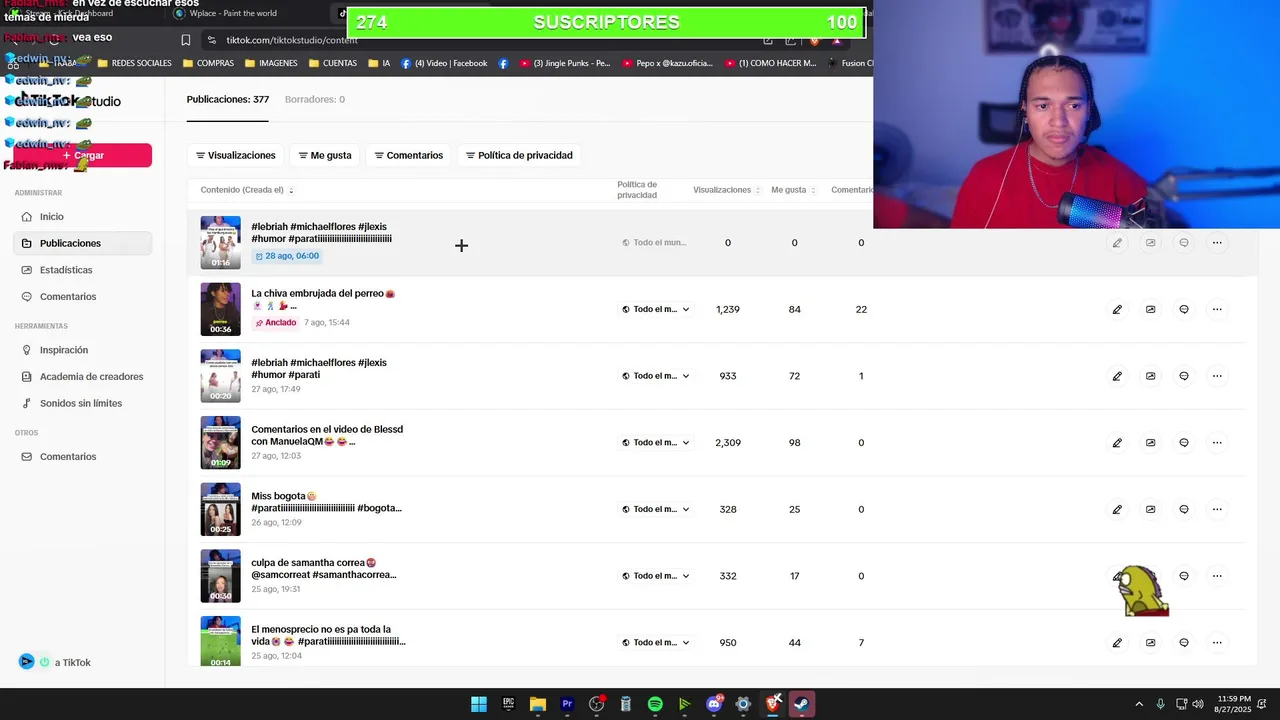Open more options for 'La chiva embrujada' row

point(1217,309)
